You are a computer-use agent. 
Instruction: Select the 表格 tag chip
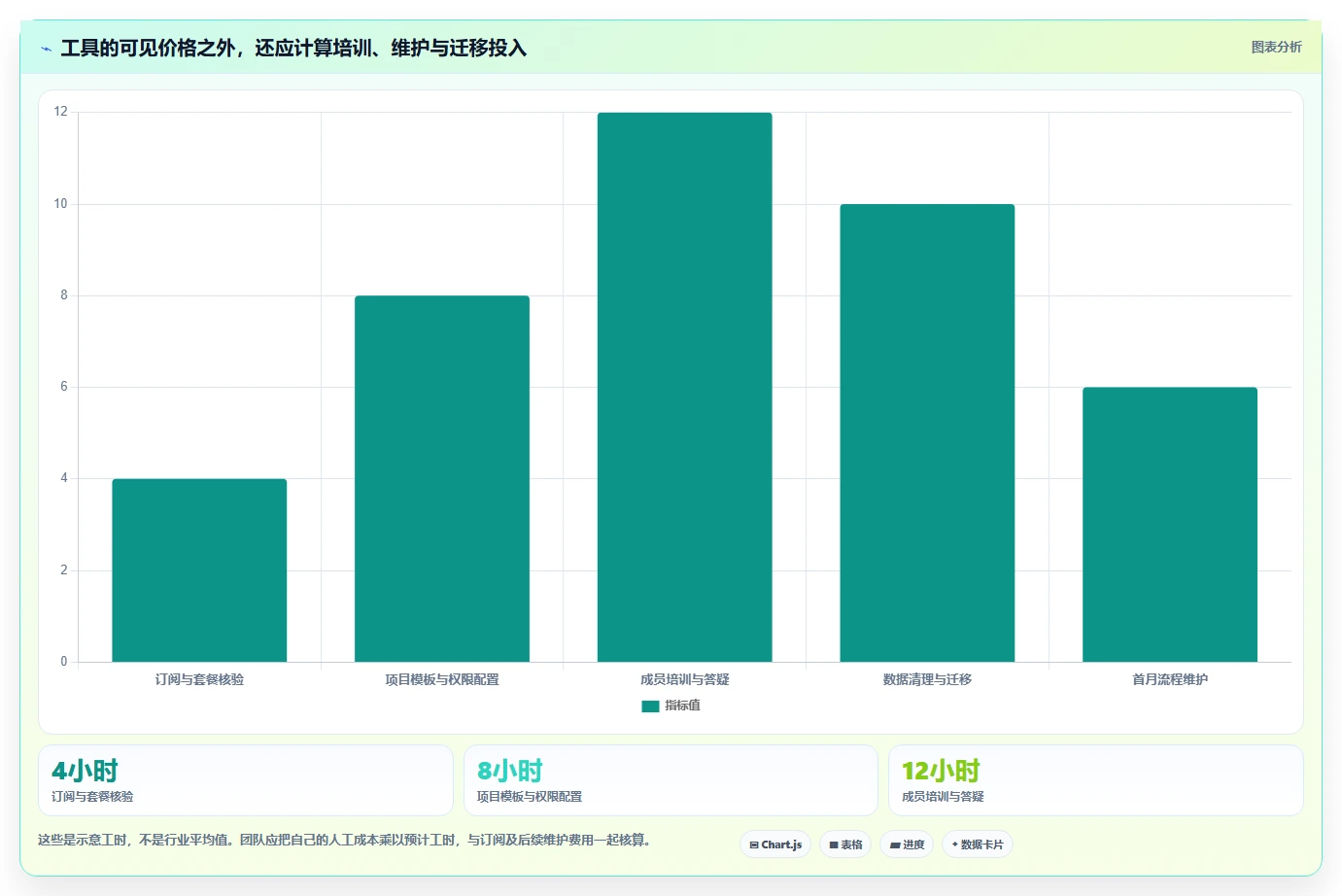(845, 844)
